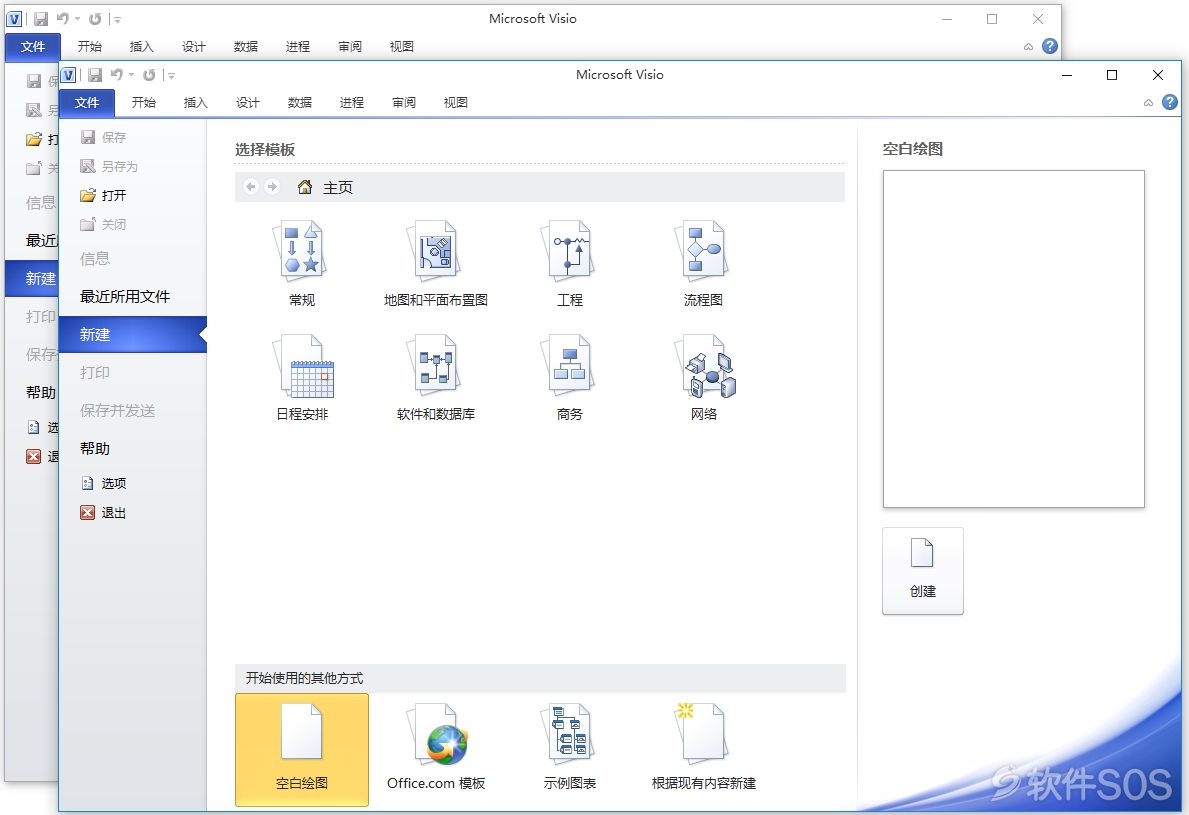Click undo icon in front window toolbar

click(x=117, y=74)
